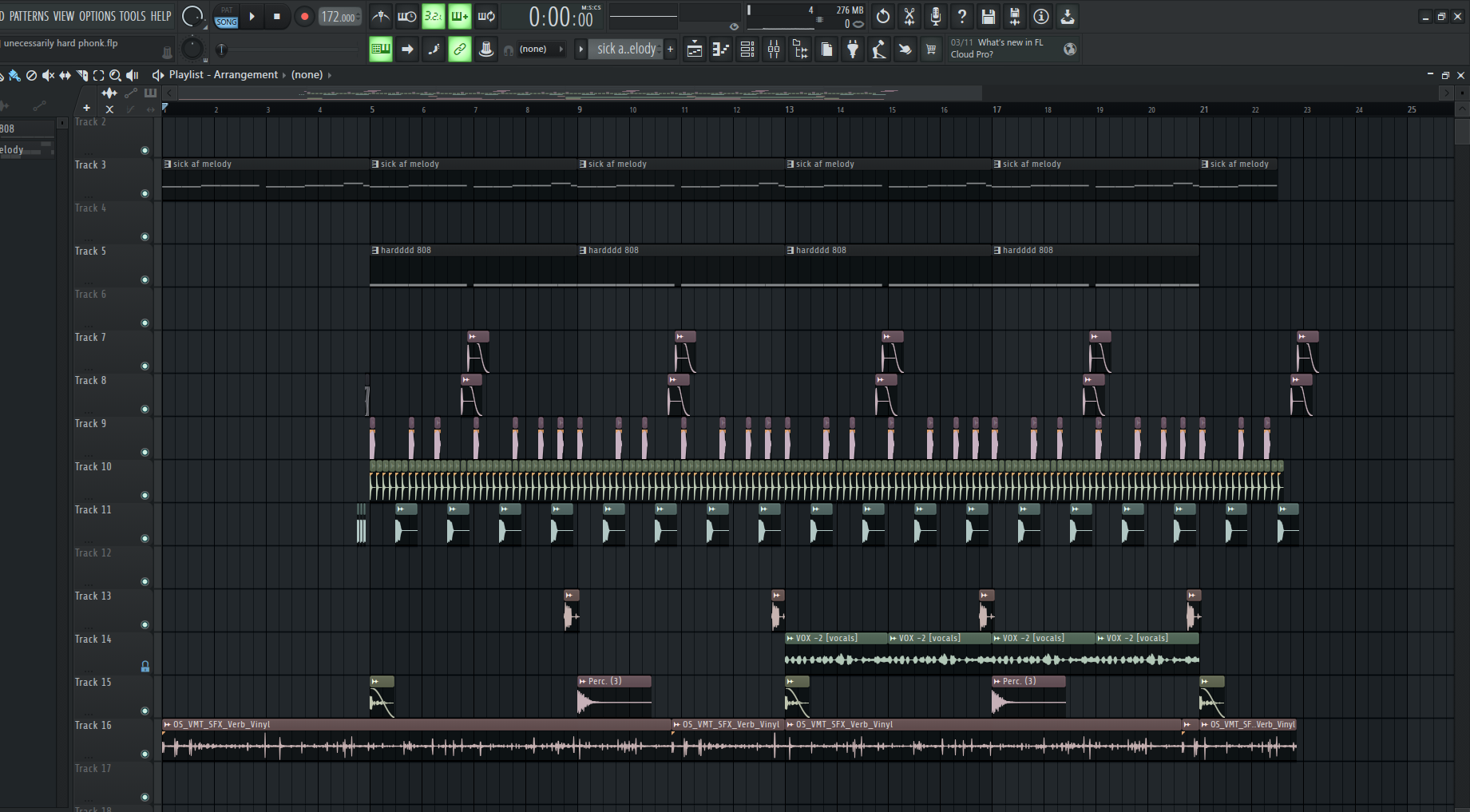Toggle the metronome

(x=381, y=16)
